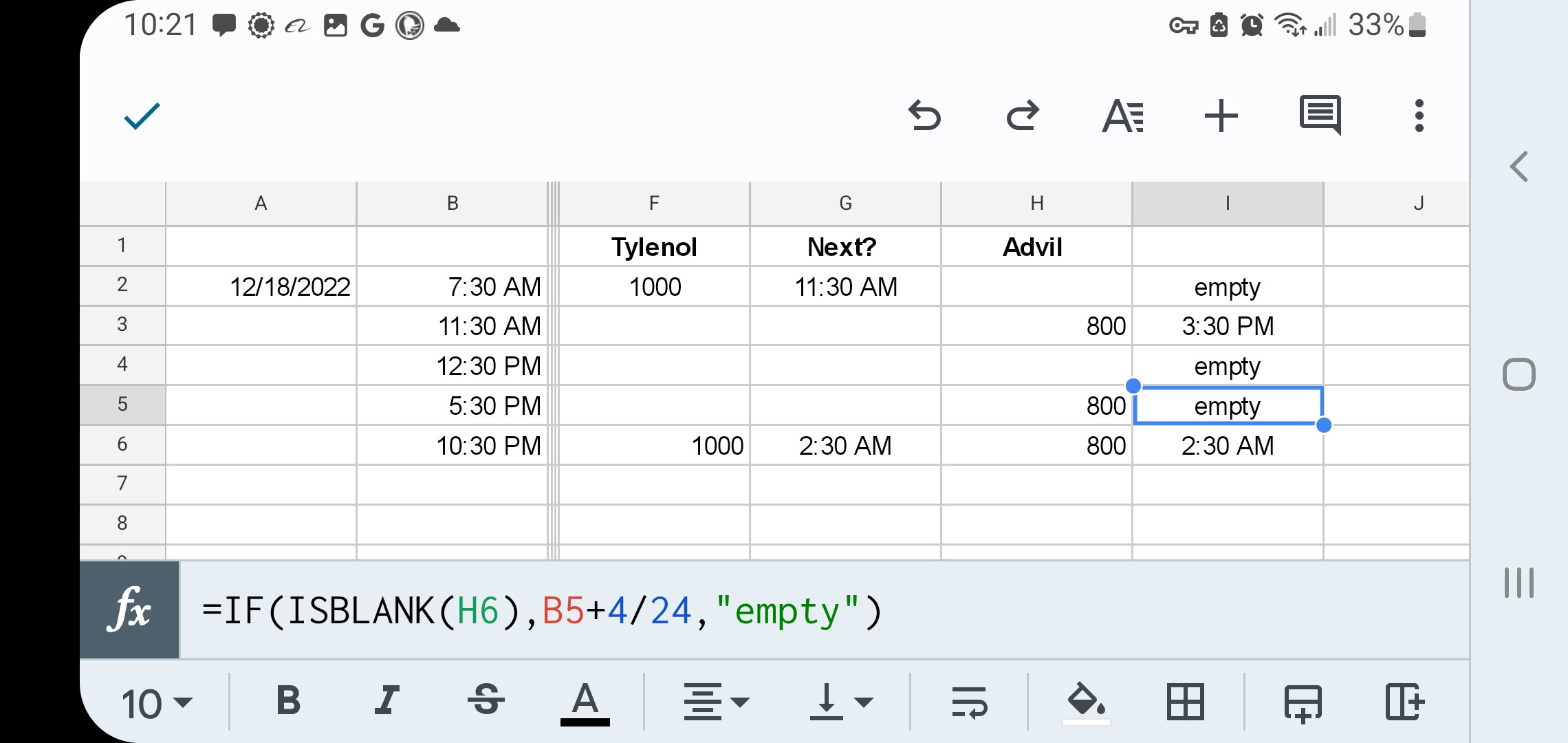
Task: Select the 3:30 PM cell
Action: tap(1228, 325)
